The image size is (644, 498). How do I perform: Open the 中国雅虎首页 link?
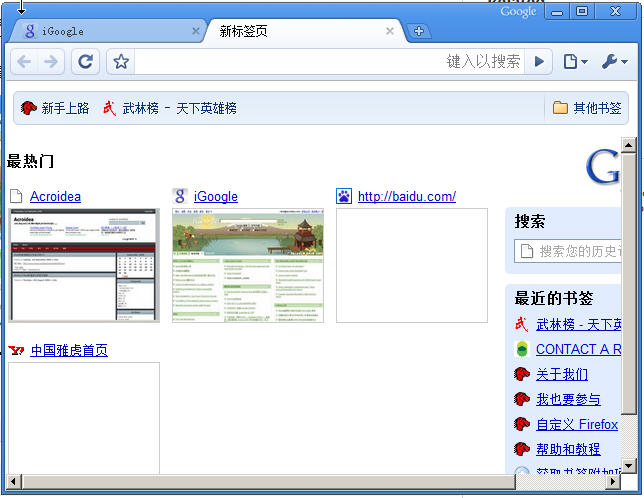tap(69, 350)
